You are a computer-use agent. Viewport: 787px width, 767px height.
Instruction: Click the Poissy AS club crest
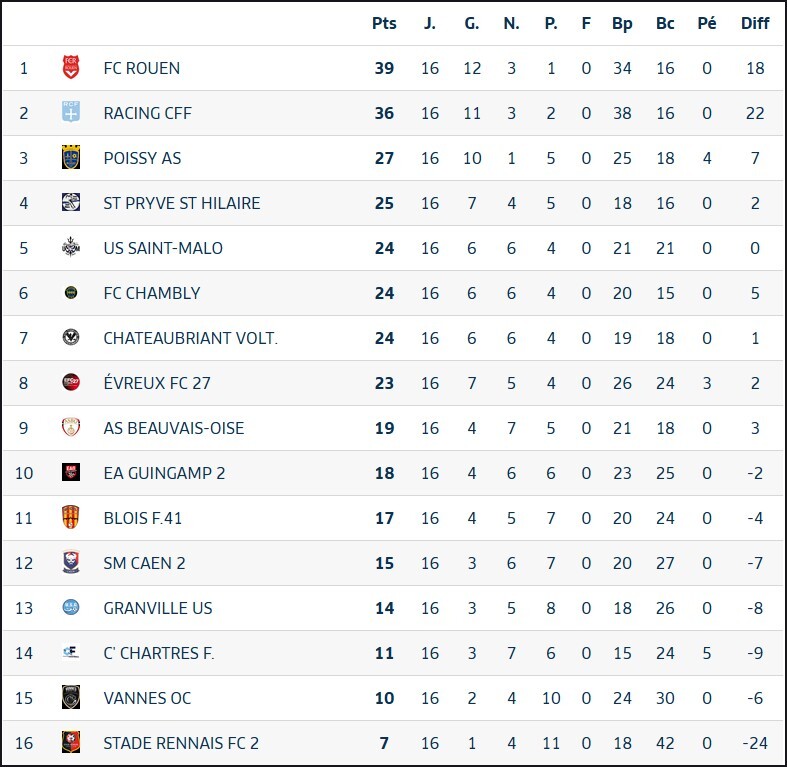click(x=71, y=158)
